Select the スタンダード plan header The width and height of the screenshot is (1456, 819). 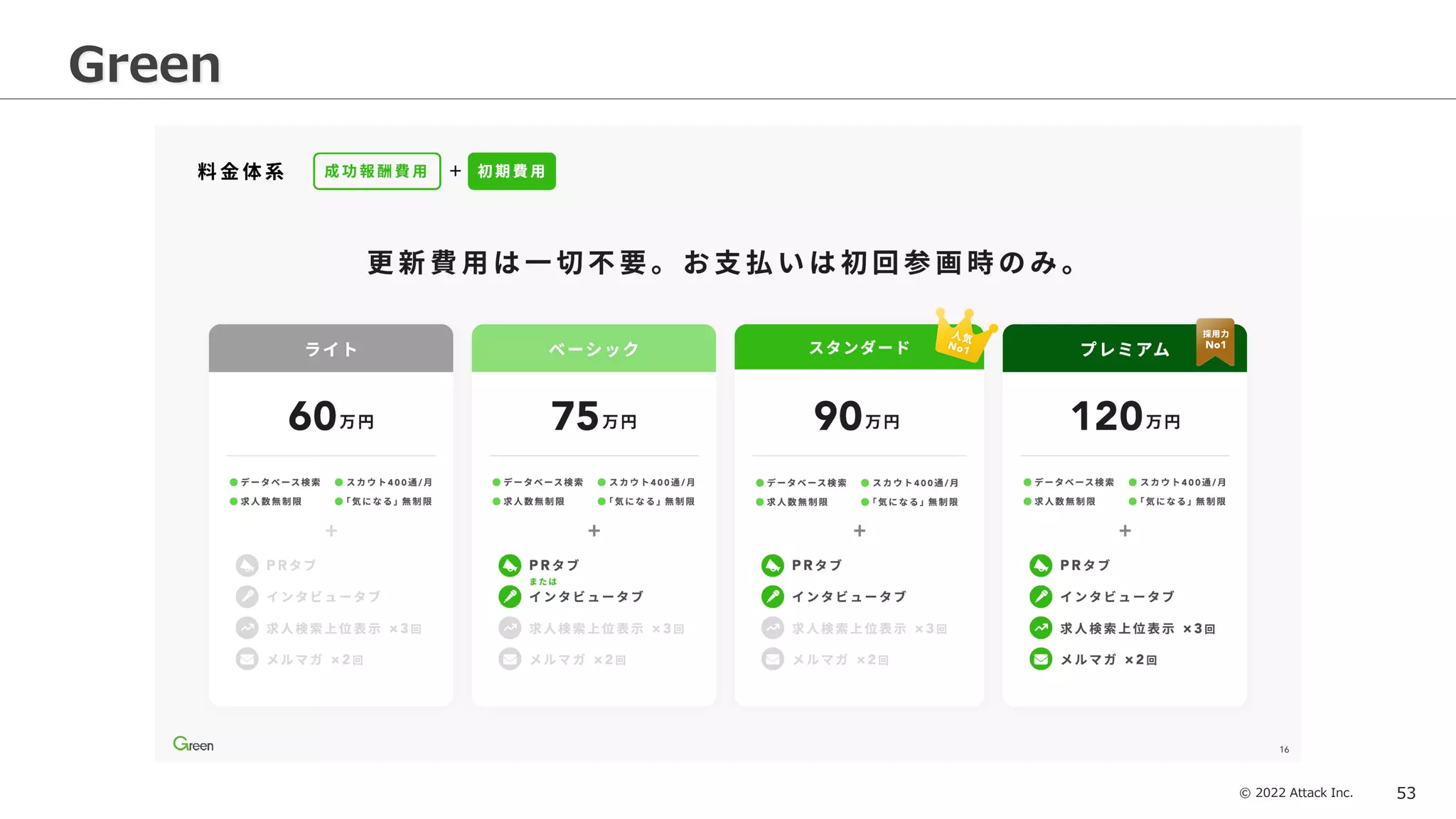(858, 347)
